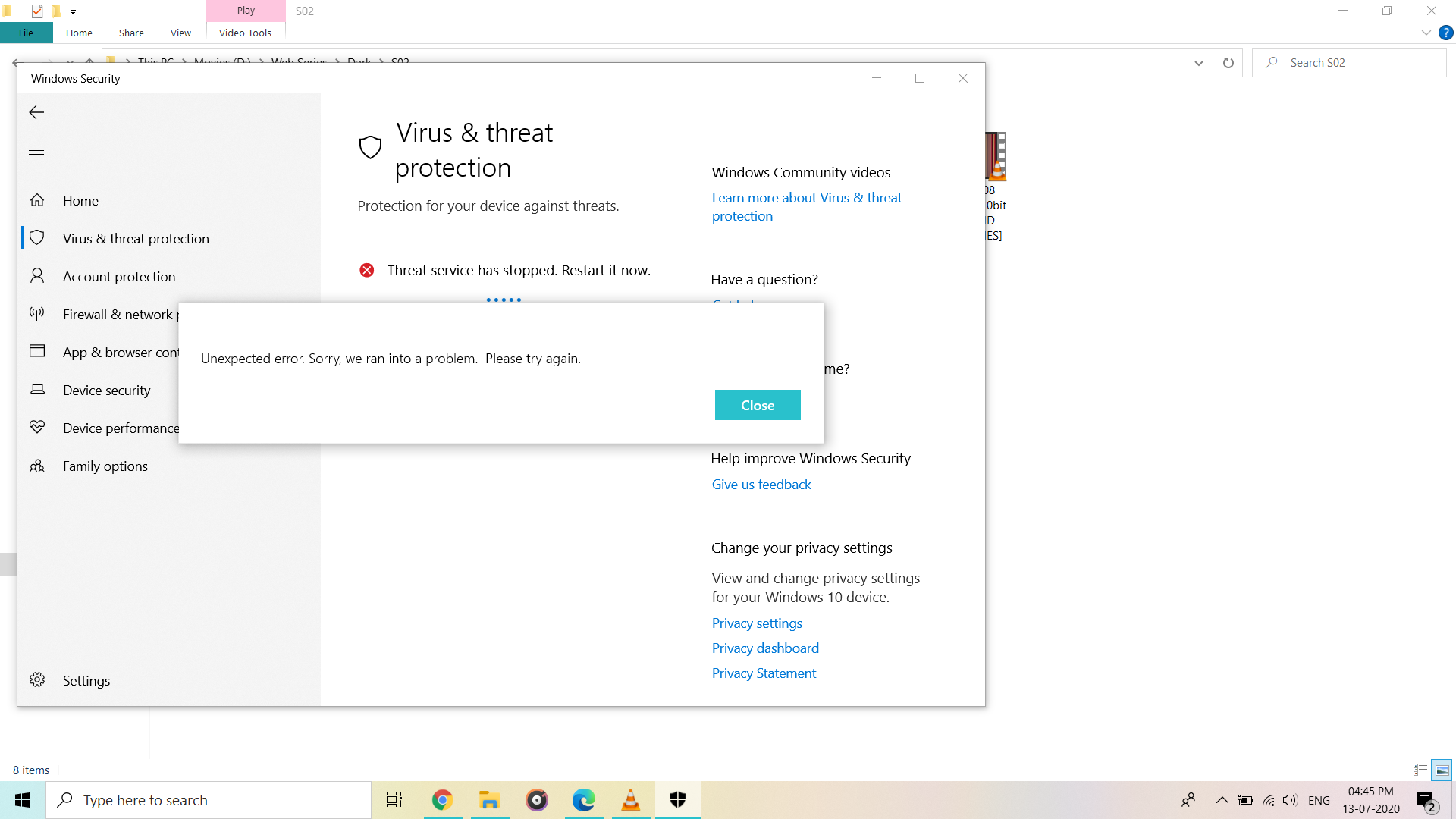Viewport: 1456px width, 819px height.
Task: Click the Play contextual tab header
Action: pyautogui.click(x=246, y=11)
